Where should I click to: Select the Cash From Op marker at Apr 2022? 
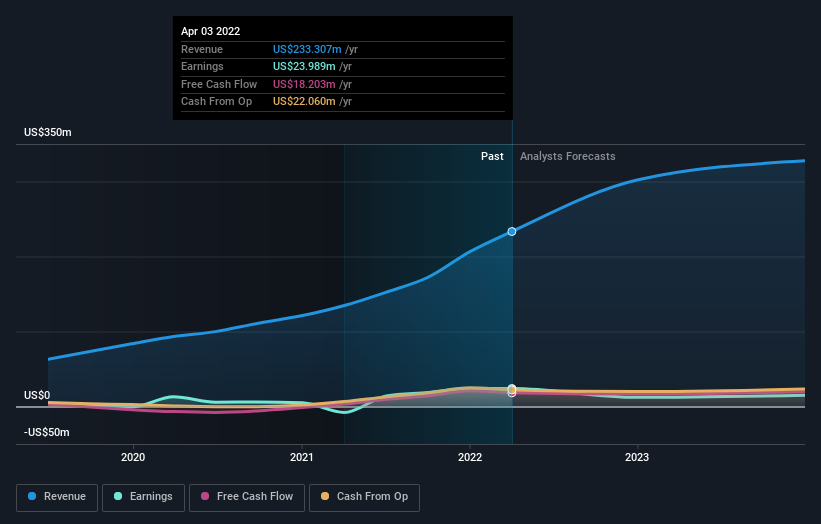512,390
